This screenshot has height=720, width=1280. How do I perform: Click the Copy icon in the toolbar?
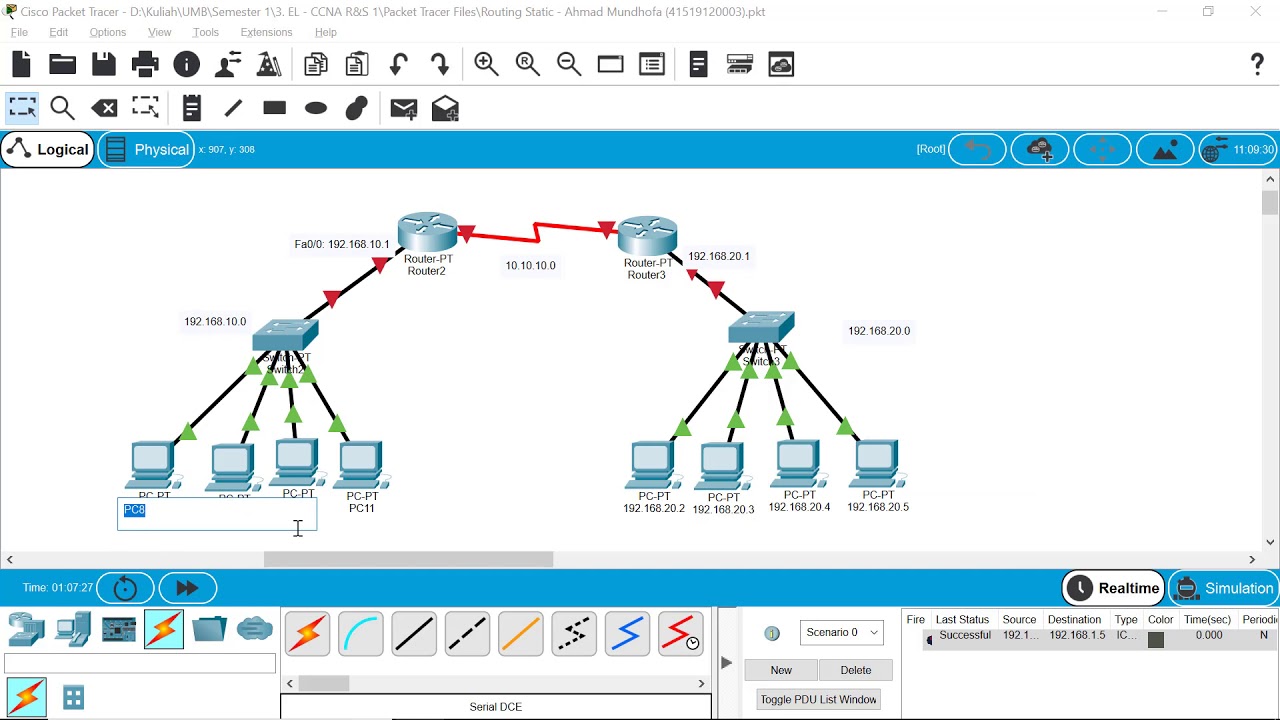pyautogui.click(x=316, y=65)
